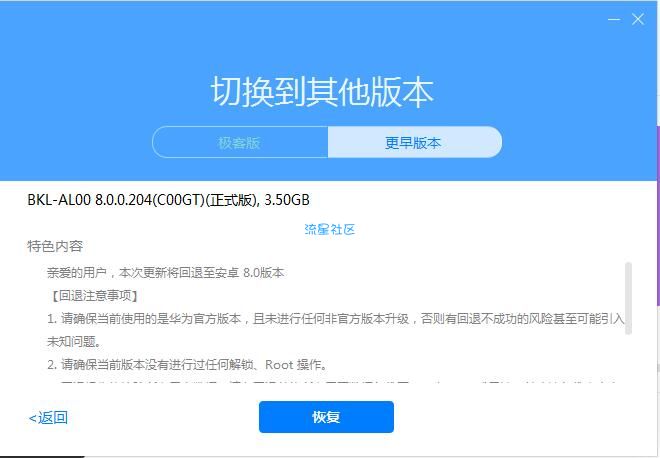Viewport: 660px width, 458px height.
Task: Click the 【回退注意事项】 heading
Action: 93,296
